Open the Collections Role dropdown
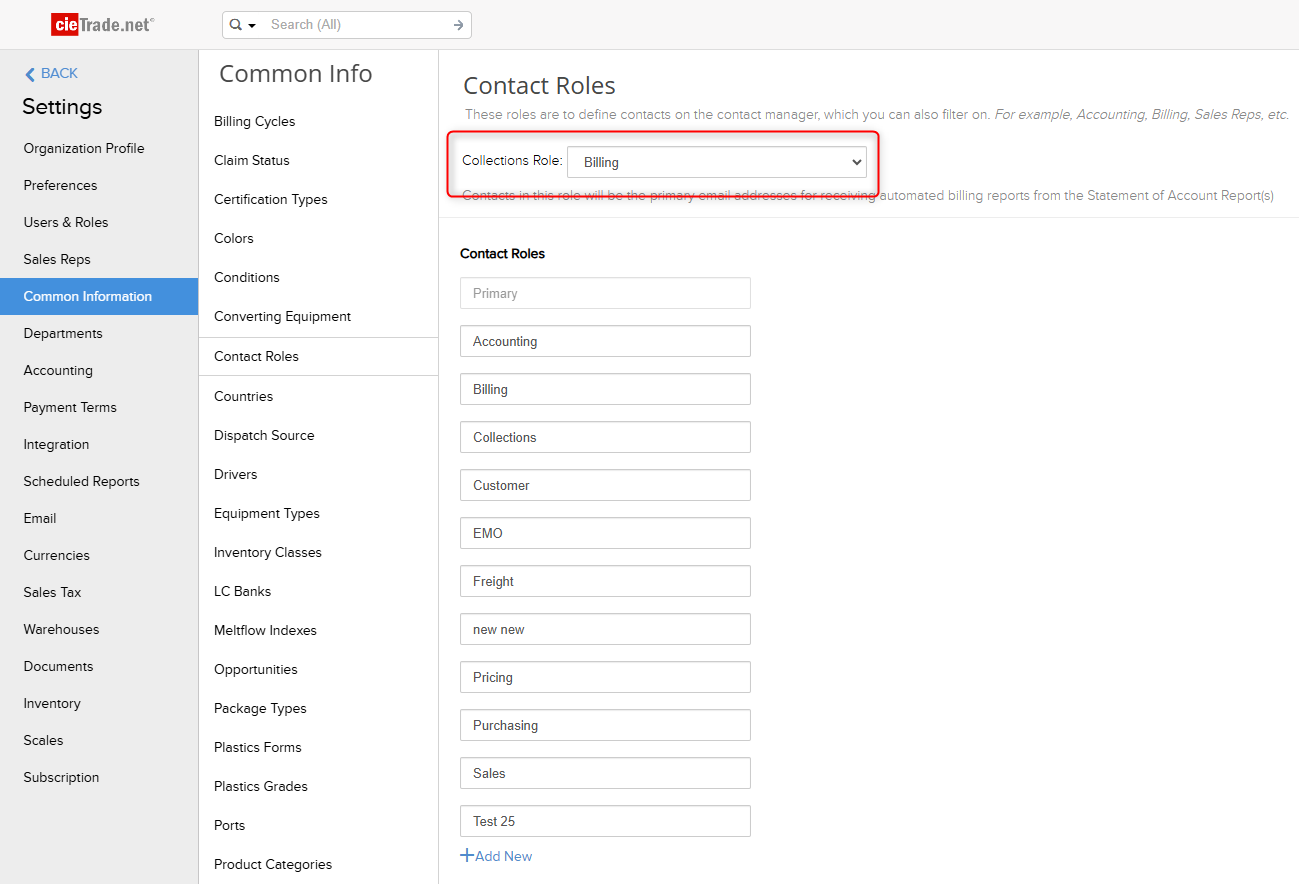Screen dimensions: 1299x884 pyautogui.click(x=717, y=162)
